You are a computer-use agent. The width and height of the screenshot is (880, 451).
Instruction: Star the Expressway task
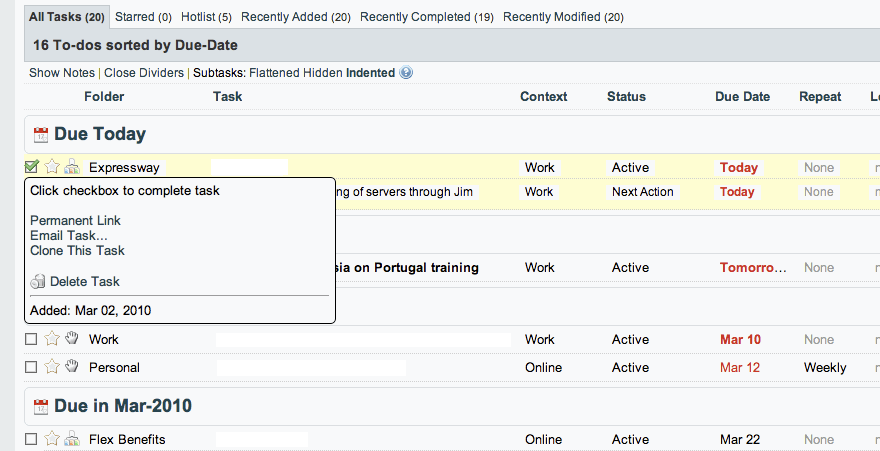pos(52,167)
